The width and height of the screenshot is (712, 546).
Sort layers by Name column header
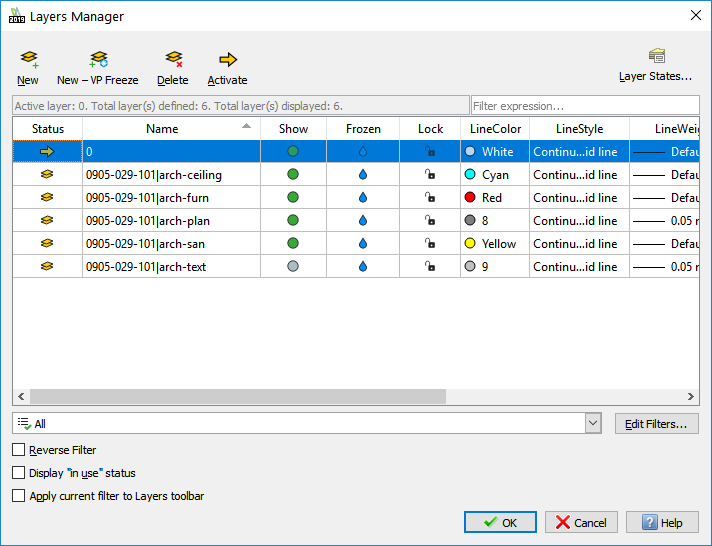(x=171, y=129)
